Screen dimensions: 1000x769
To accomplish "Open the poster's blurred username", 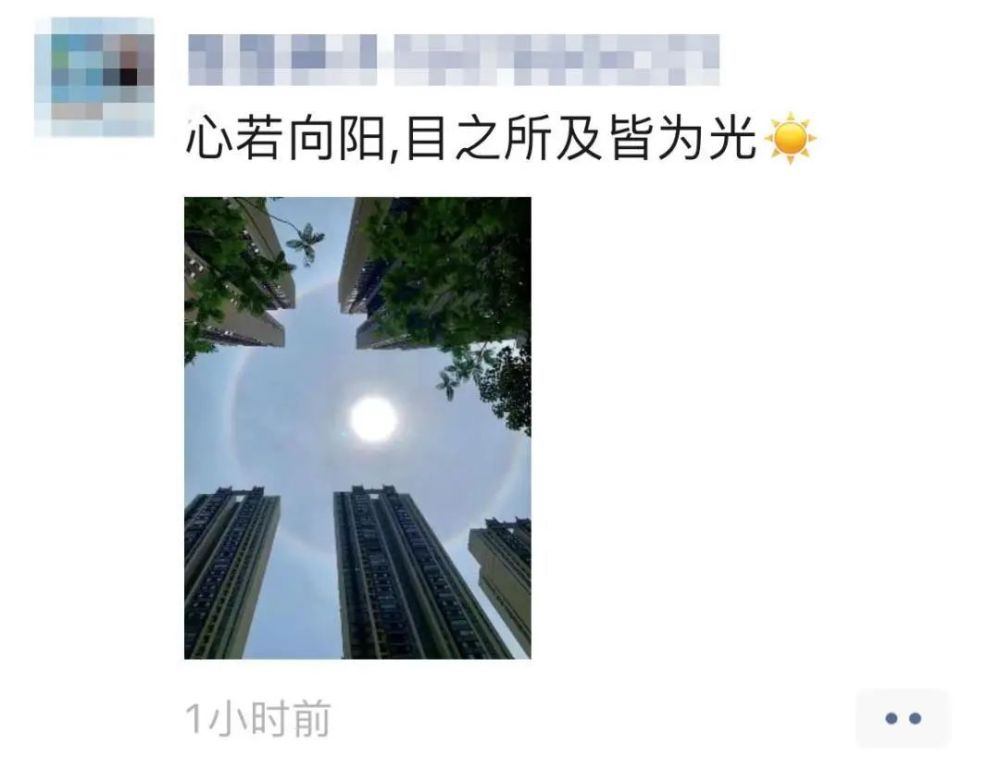I will click(x=453, y=60).
